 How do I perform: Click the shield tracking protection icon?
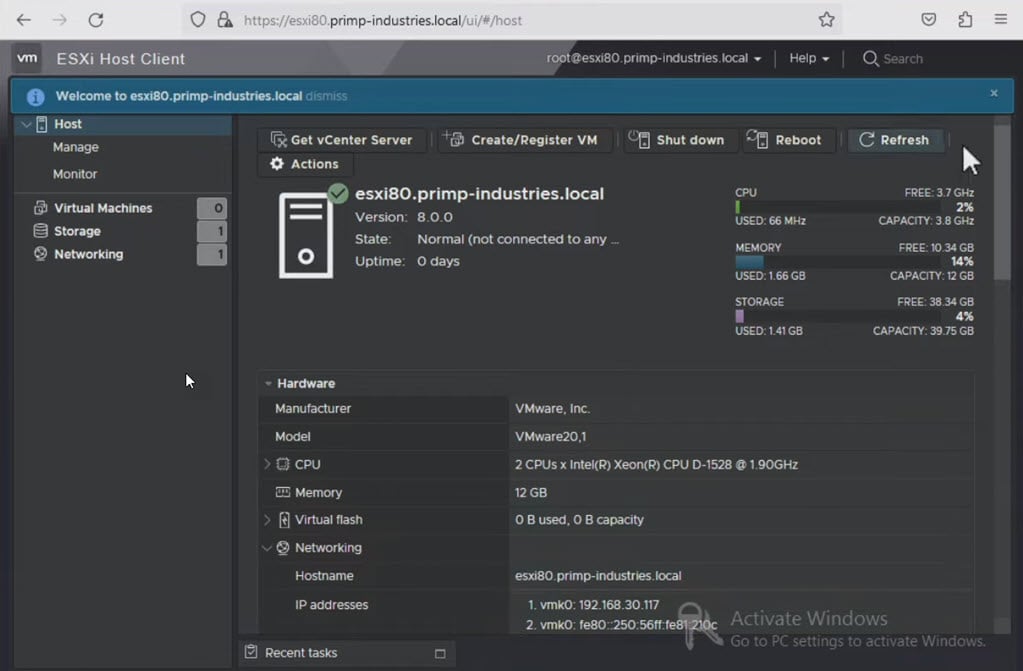tap(198, 20)
